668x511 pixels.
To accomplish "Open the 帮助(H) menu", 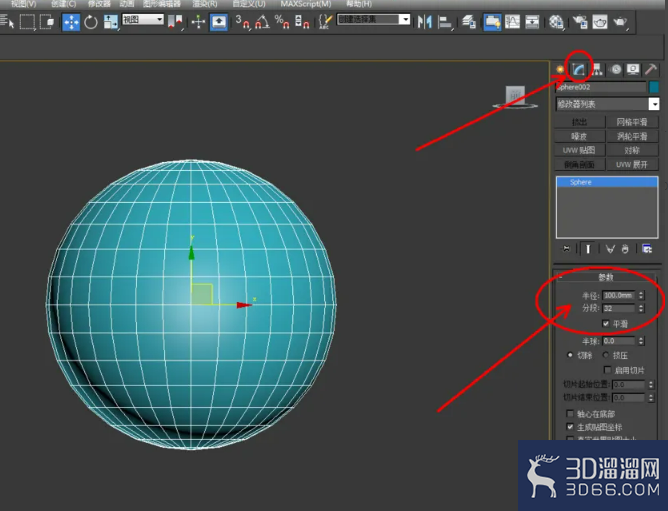I will pyautogui.click(x=359, y=4).
